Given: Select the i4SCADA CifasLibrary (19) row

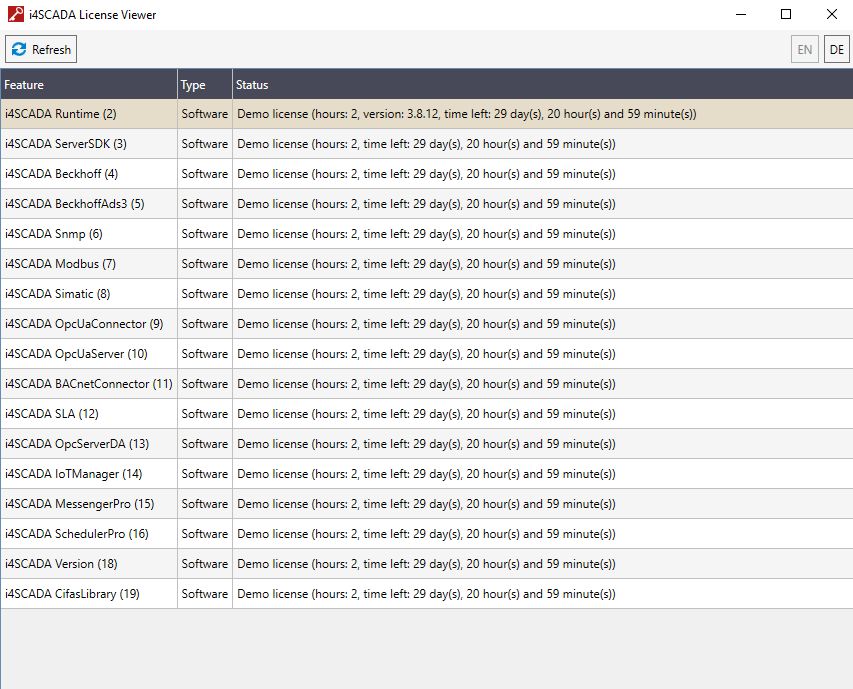Looking at the screenshot, I should point(426,594).
